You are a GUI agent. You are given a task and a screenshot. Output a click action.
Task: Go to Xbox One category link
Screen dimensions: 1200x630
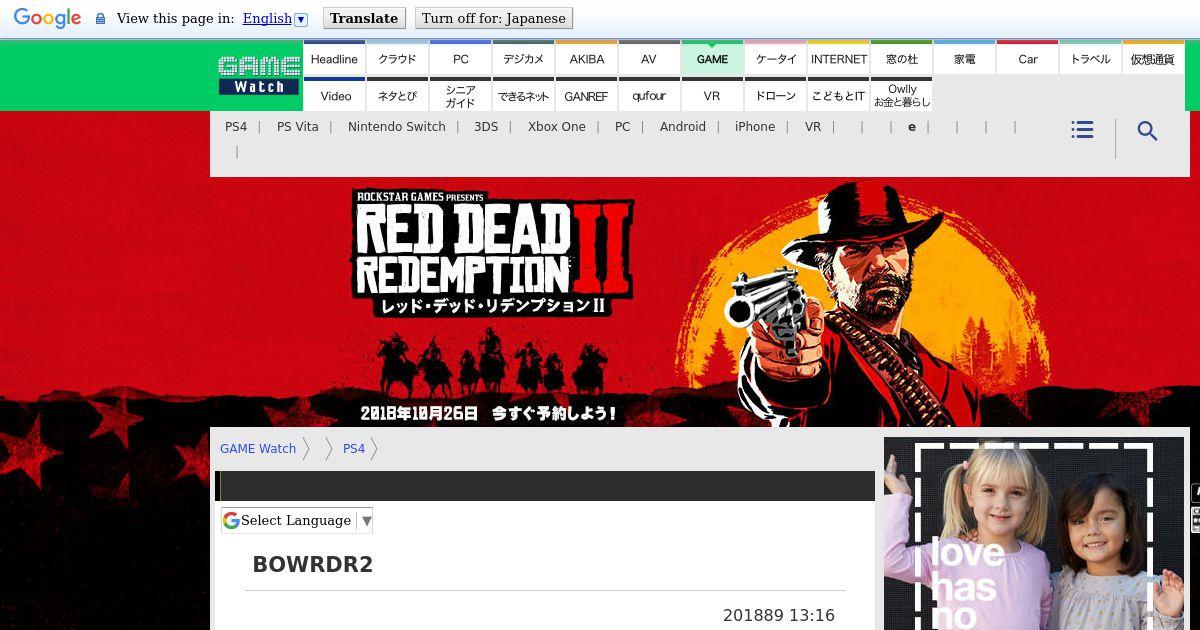pos(557,127)
